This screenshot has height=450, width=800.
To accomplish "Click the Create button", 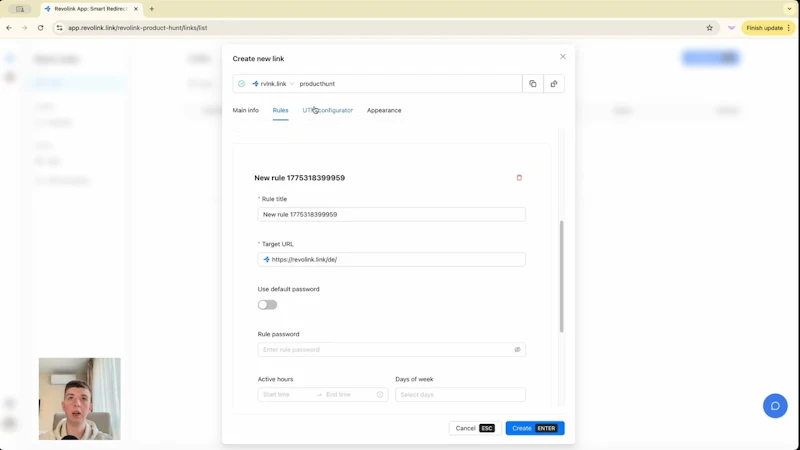I will 535,428.
